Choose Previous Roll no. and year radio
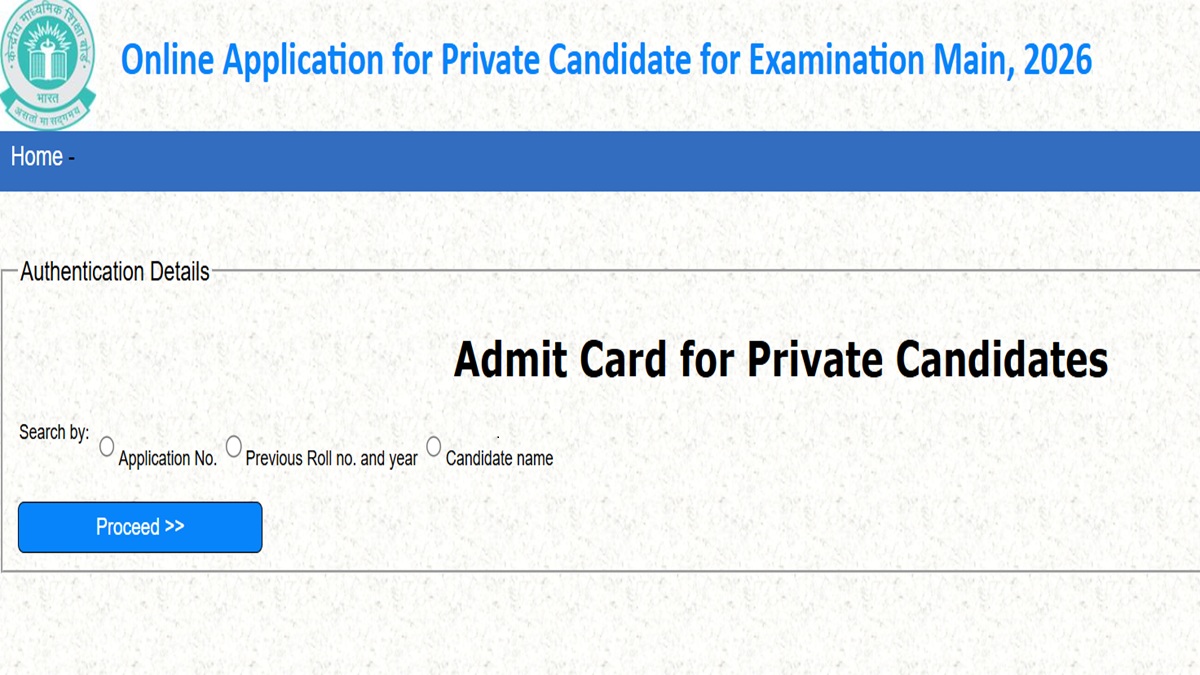Viewport: 1200px width, 675px height. pyautogui.click(x=233, y=446)
